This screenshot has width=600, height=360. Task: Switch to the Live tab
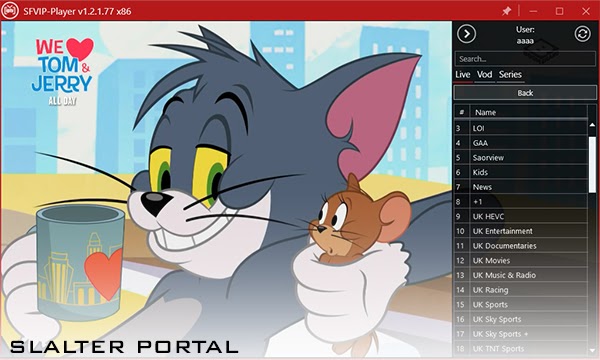[463, 75]
